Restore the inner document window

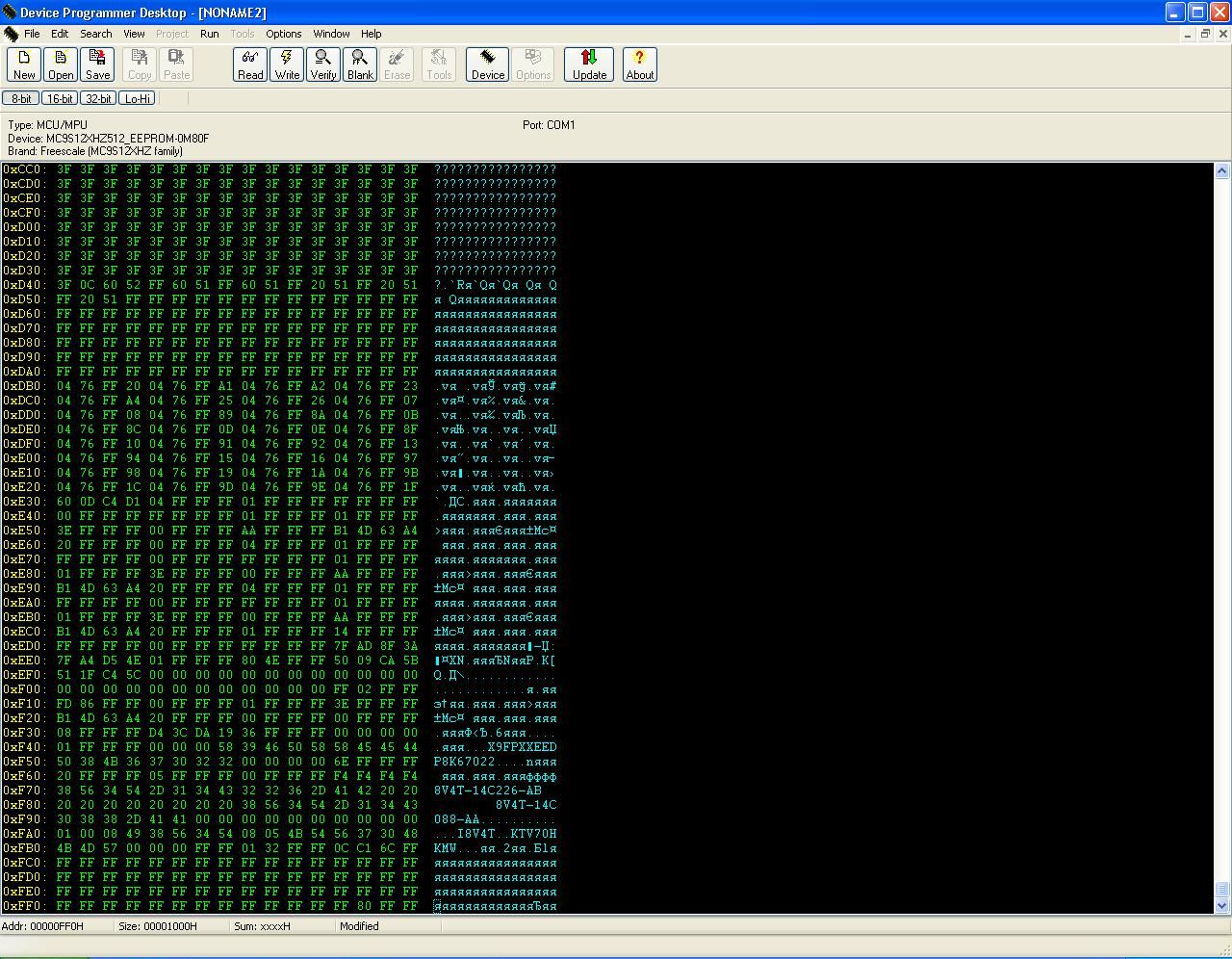1205,34
